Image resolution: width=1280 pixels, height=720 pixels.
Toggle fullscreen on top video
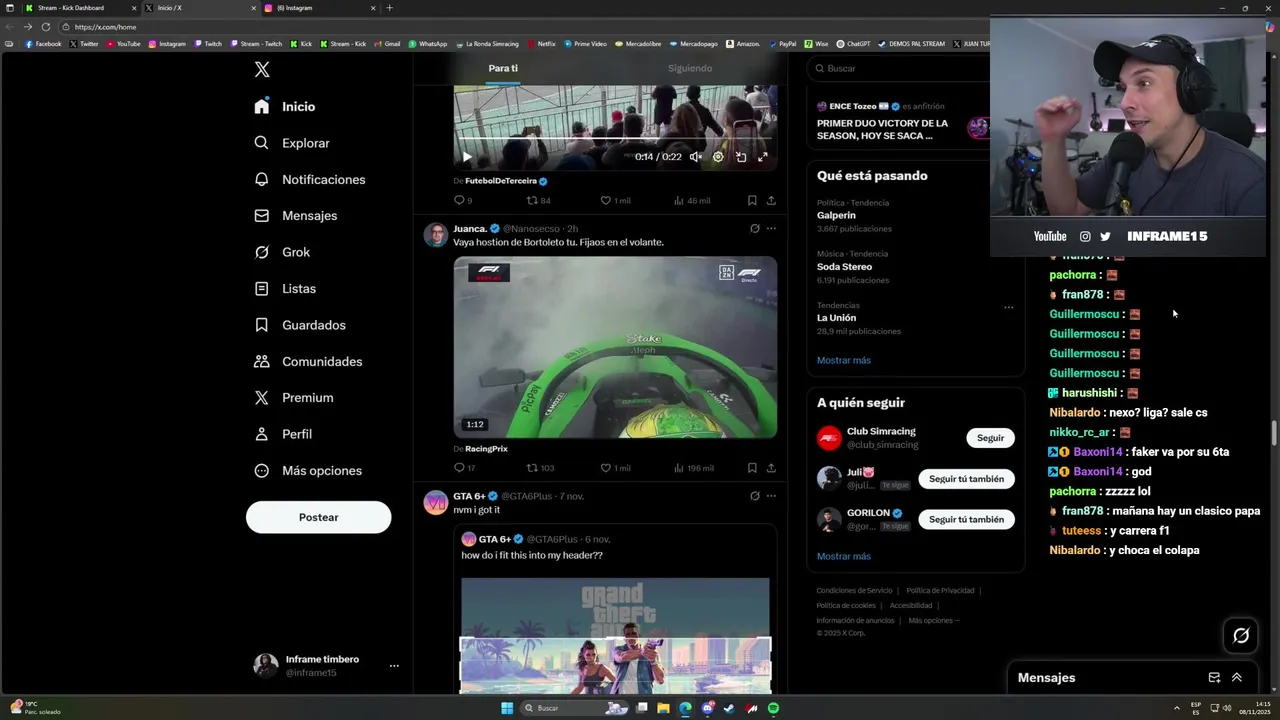(x=763, y=157)
